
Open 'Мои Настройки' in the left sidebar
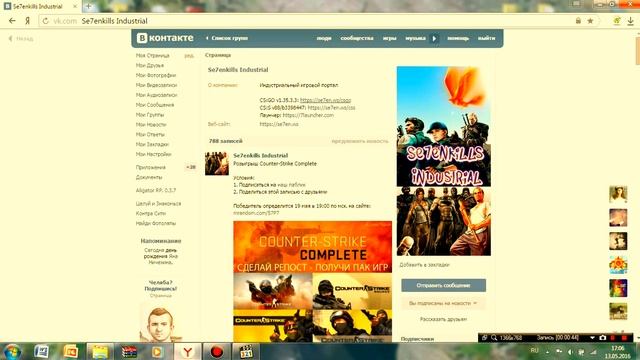point(153,154)
